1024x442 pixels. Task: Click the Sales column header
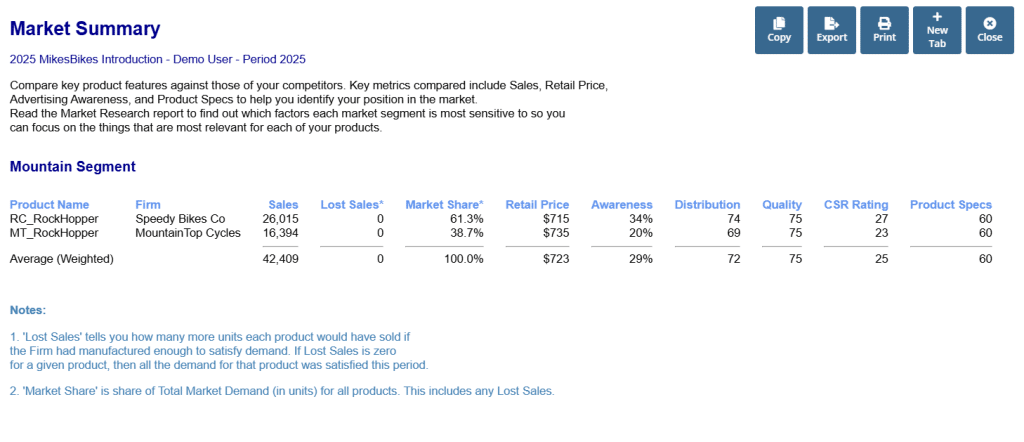click(283, 205)
